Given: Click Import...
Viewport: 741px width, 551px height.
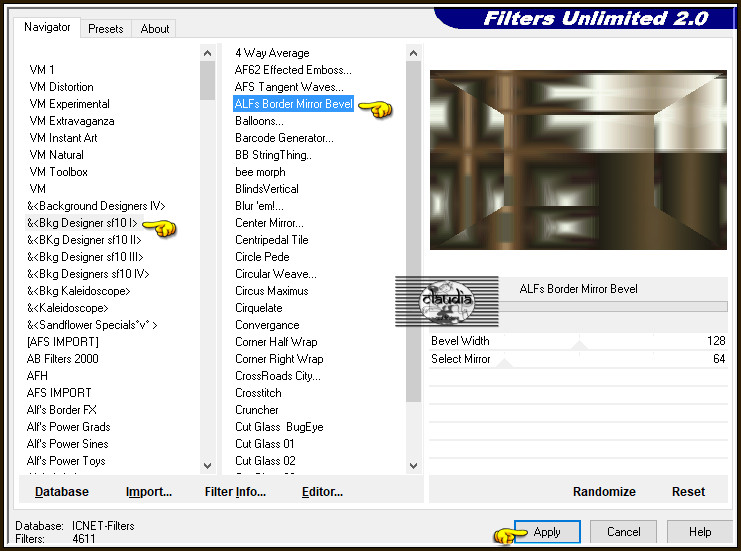Looking at the screenshot, I should coord(149,492).
